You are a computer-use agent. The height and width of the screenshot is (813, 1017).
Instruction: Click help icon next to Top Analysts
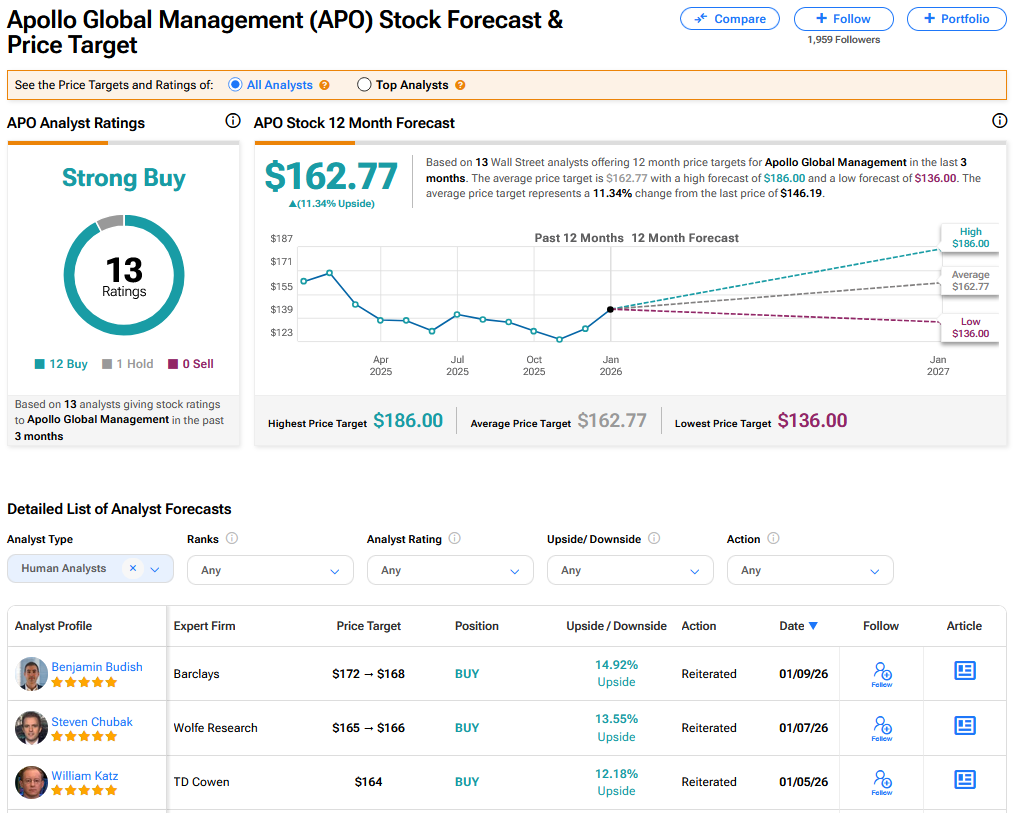(460, 85)
